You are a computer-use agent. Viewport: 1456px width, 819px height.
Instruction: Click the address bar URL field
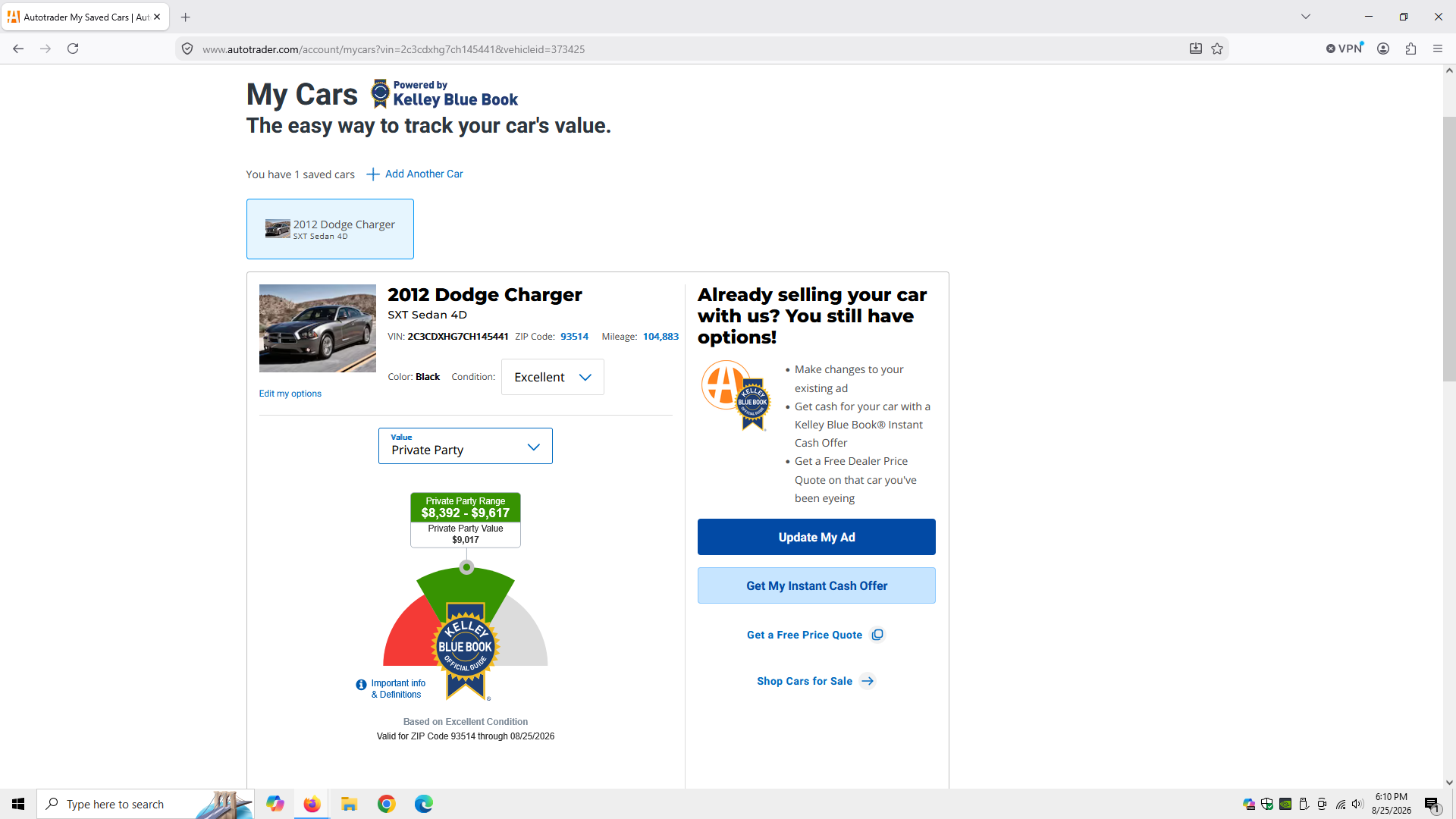pyautogui.click(x=682, y=49)
